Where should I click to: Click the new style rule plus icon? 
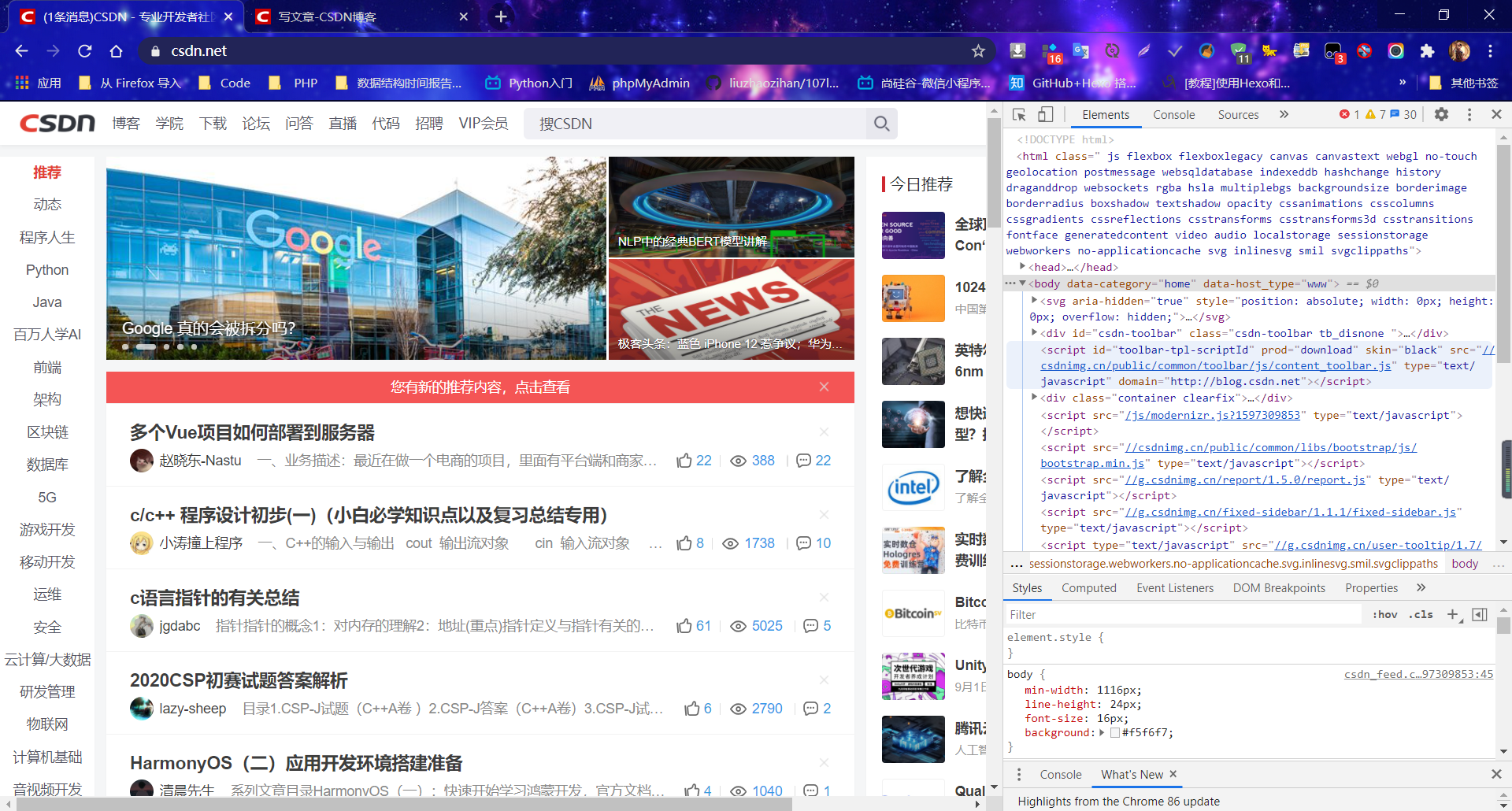pos(1453,614)
